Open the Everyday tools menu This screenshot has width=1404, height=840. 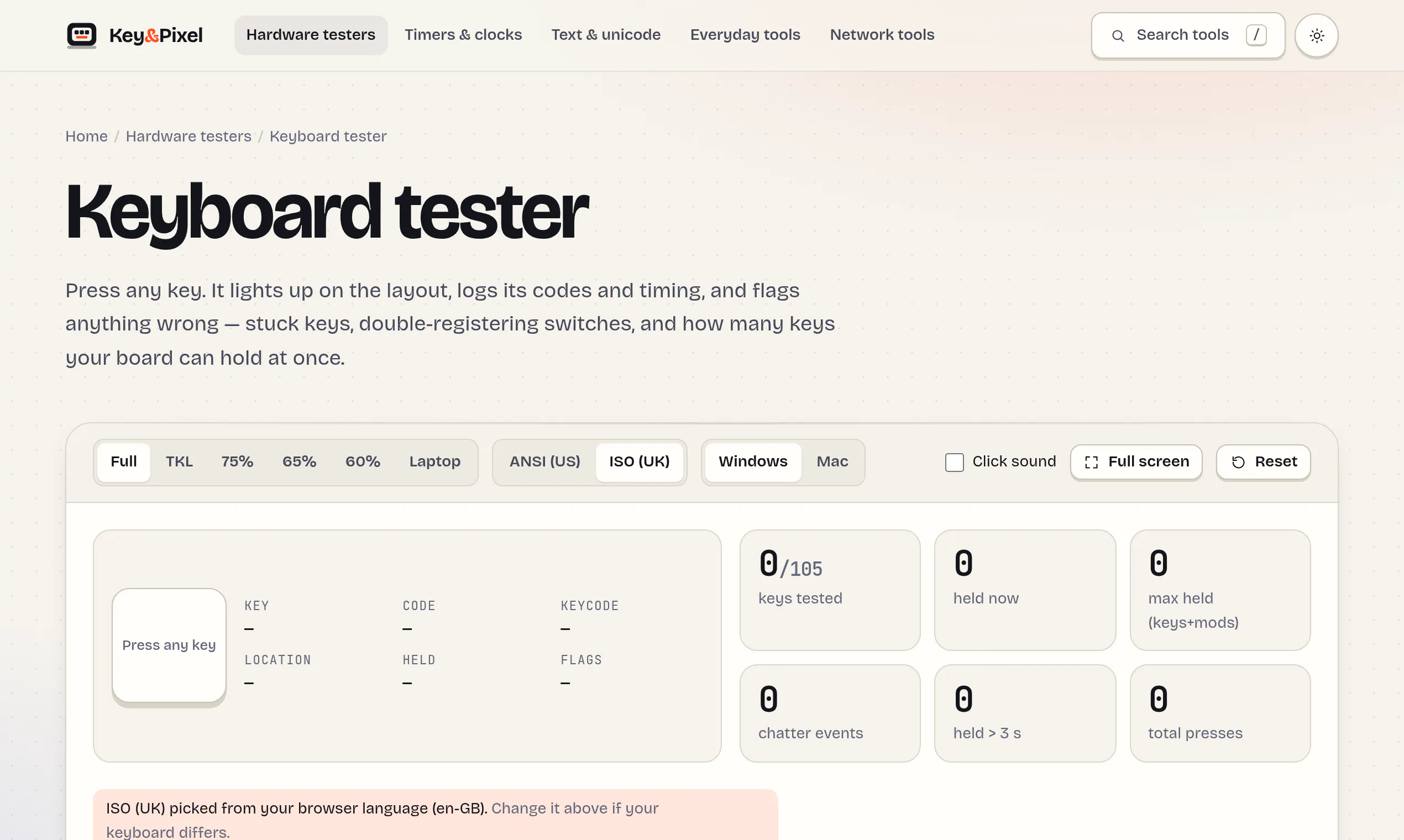(x=745, y=35)
